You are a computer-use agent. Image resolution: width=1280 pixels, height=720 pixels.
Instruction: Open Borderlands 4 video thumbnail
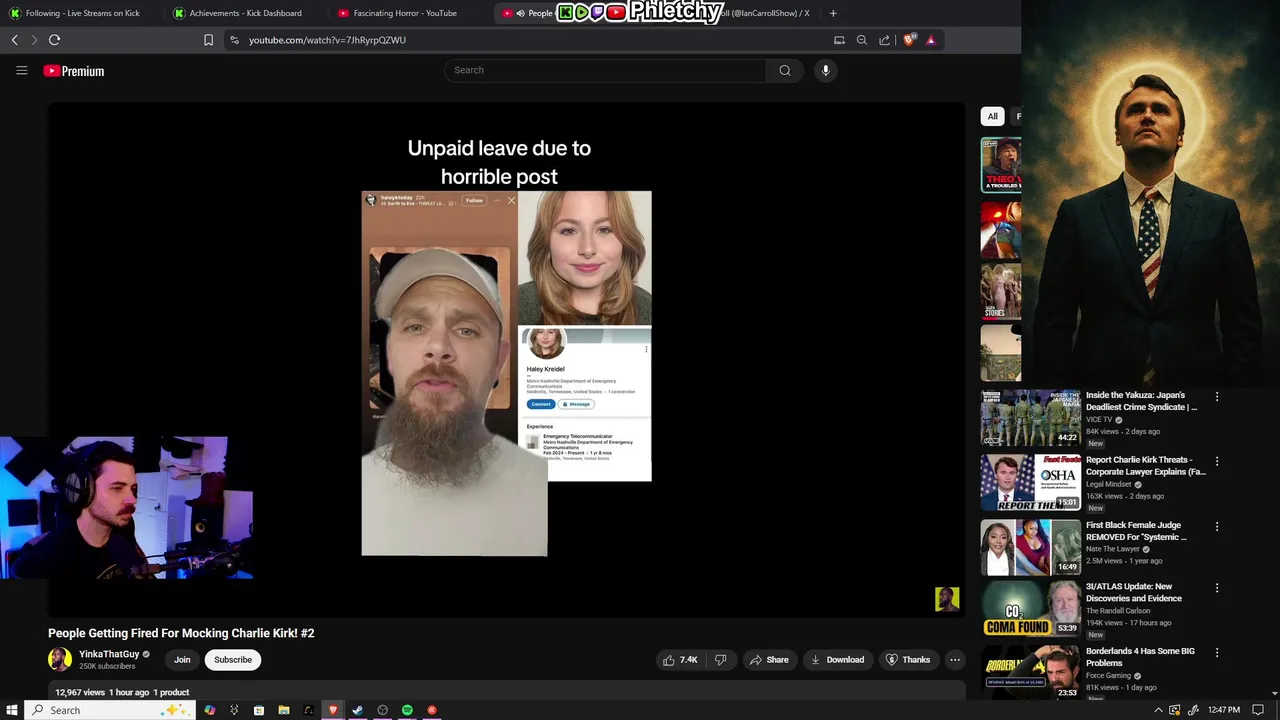click(1030, 673)
